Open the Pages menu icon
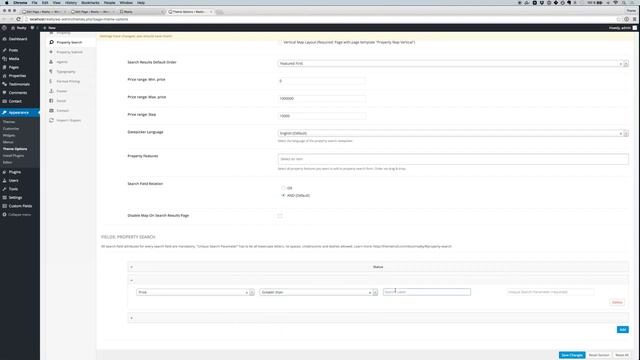The image size is (640, 360). (4, 67)
